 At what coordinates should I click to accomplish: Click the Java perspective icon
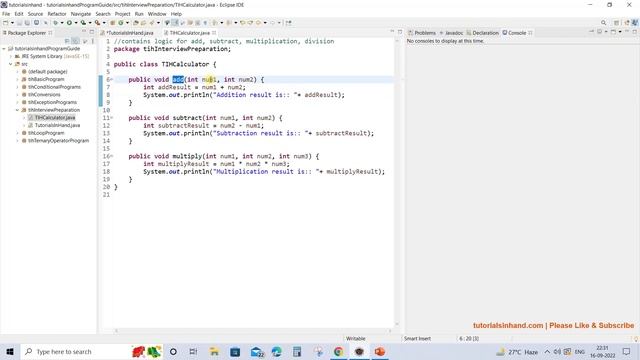(x=635, y=23)
